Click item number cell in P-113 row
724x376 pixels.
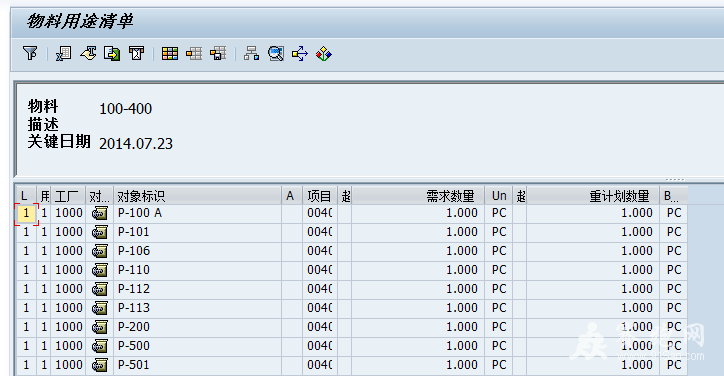click(320, 308)
